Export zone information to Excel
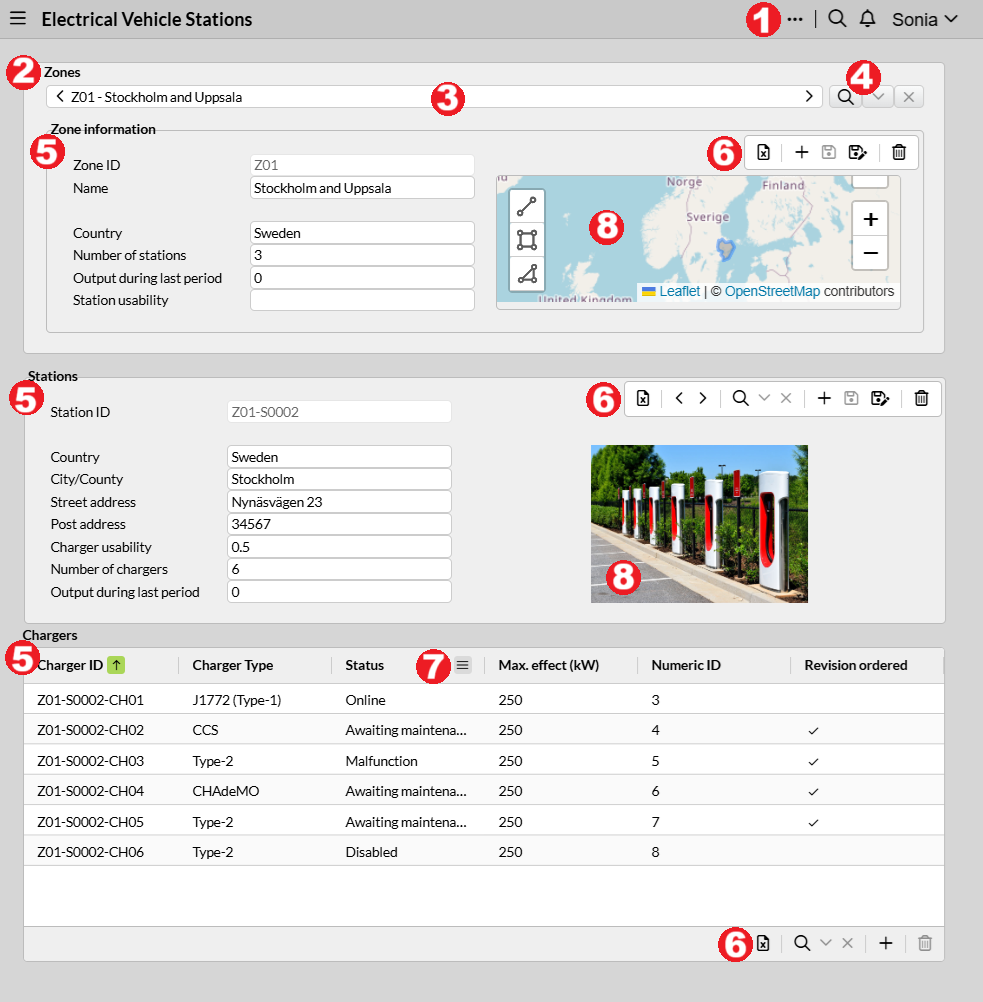The image size is (983, 1002). 763,152
